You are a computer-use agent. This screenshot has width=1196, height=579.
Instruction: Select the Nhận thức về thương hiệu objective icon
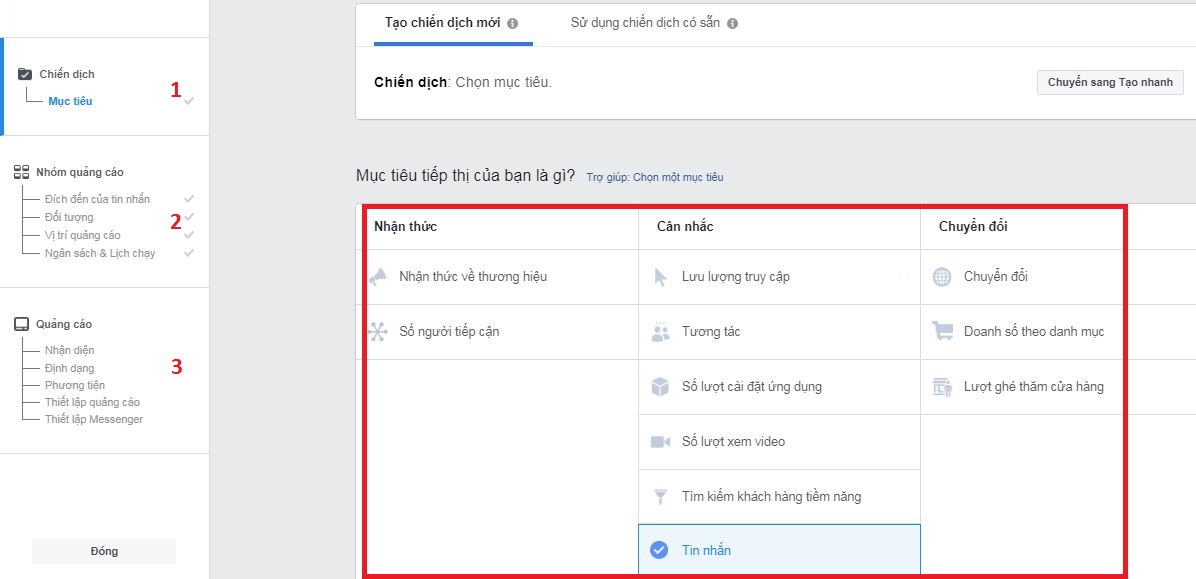coord(378,276)
